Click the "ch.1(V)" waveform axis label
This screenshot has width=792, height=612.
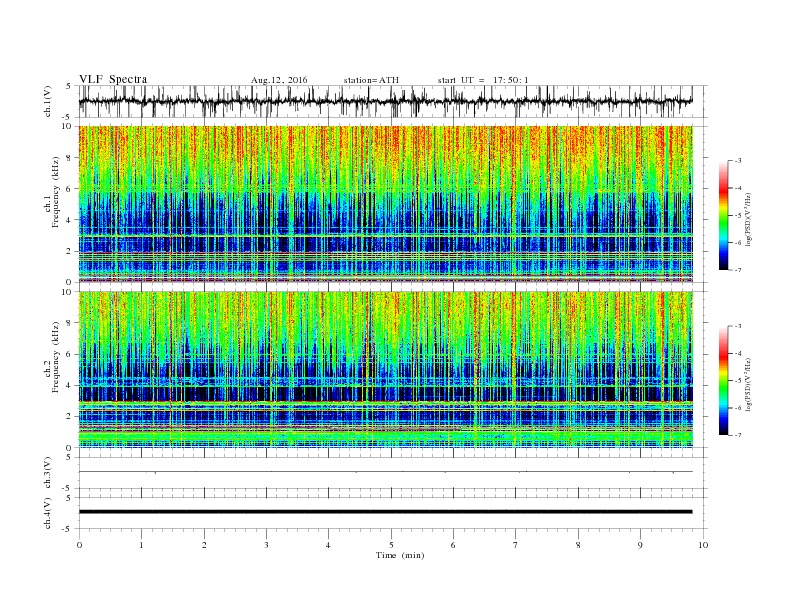(48, 101)
